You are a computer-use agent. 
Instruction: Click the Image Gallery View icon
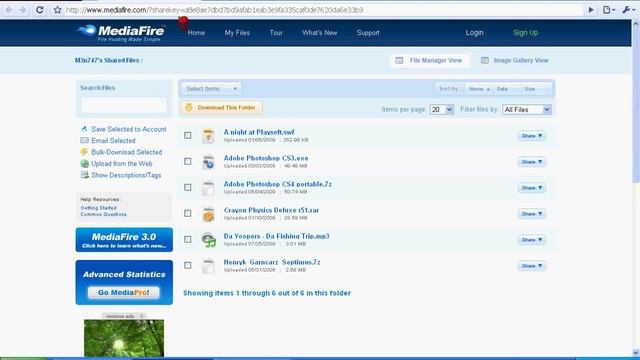(484, 60)
